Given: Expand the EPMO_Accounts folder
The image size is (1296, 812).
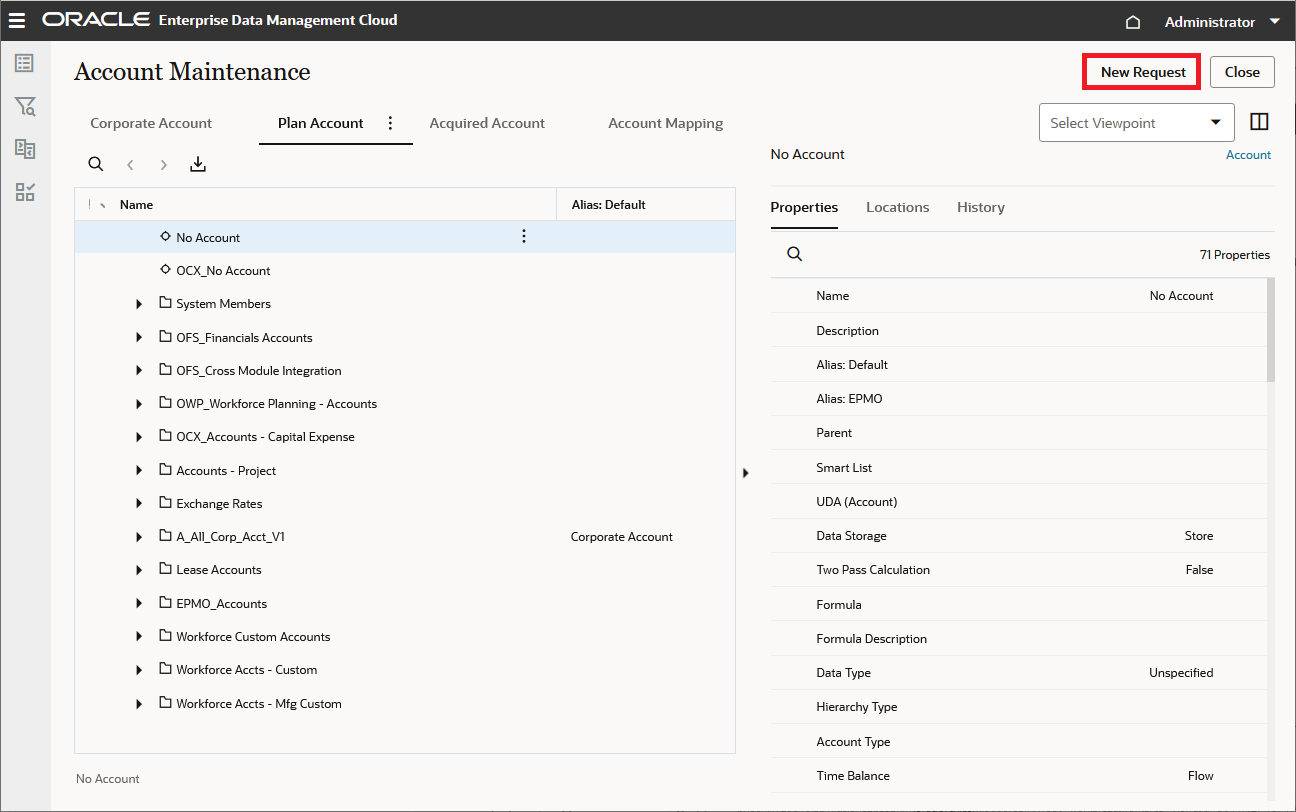Looking at the screenshot, I should pos(139,604).
